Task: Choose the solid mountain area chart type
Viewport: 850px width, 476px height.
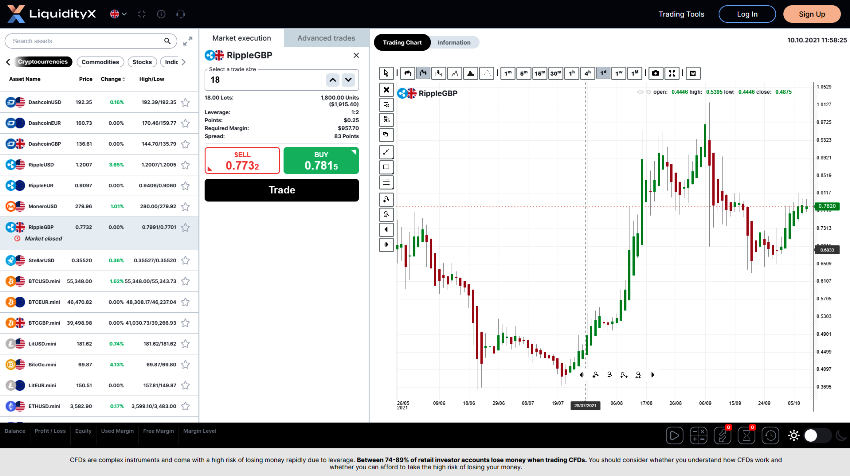Action: coord(471,73)
